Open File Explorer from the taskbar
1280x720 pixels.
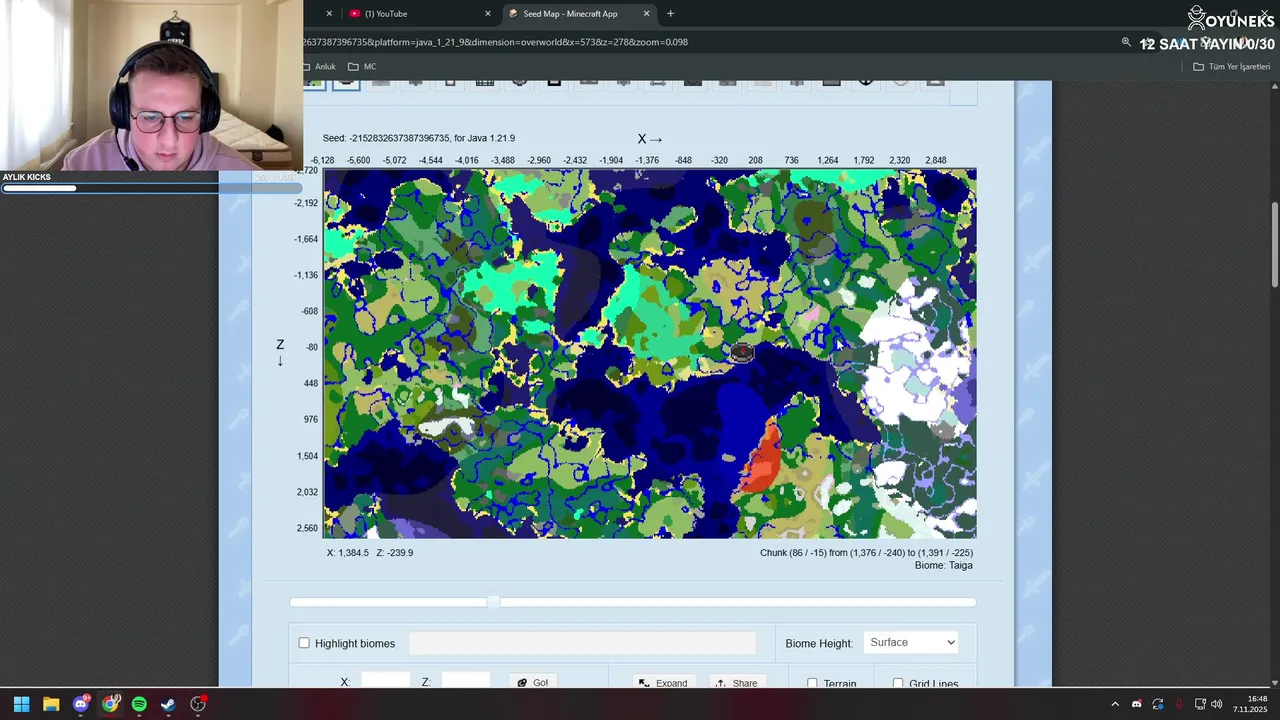[x=51, y=704]
